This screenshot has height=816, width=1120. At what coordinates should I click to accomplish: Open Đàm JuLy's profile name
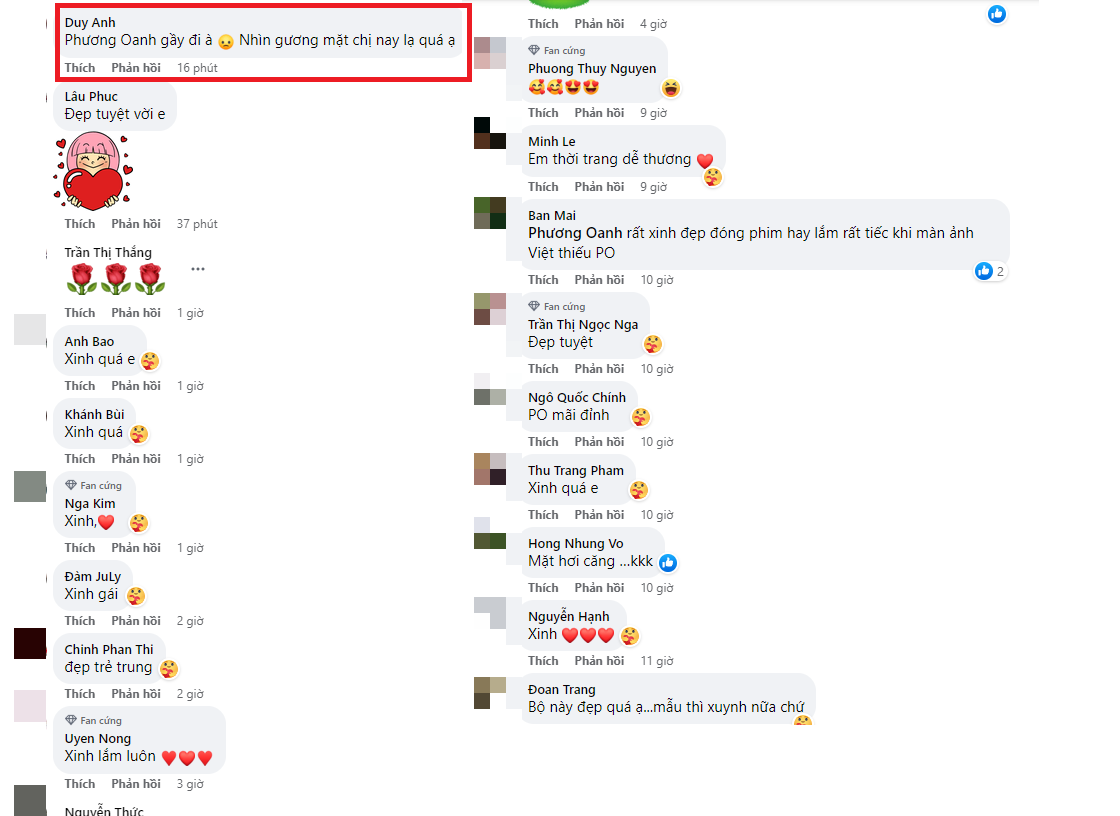point(93,577)
